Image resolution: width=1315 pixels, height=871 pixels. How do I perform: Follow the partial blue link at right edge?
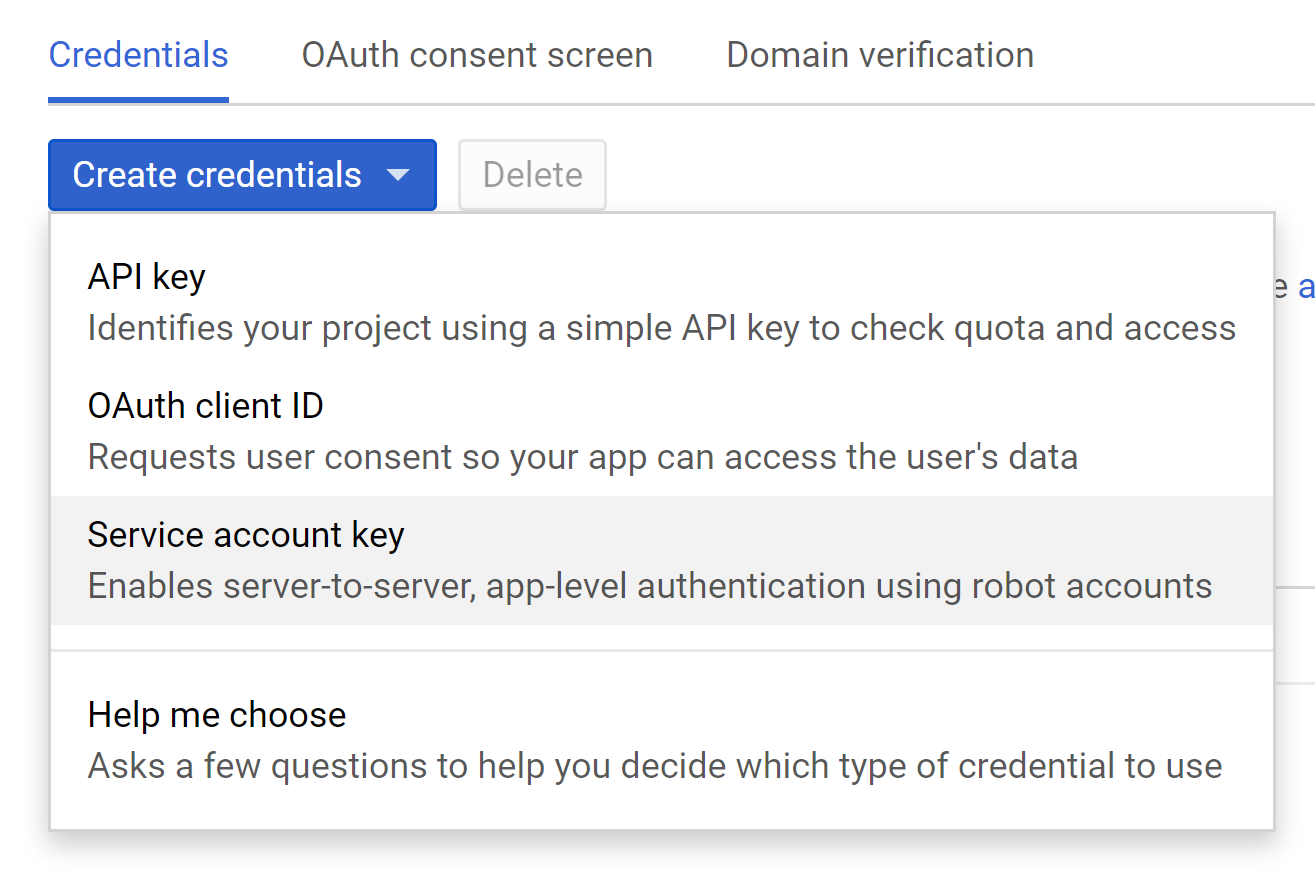click(1306, 287)
